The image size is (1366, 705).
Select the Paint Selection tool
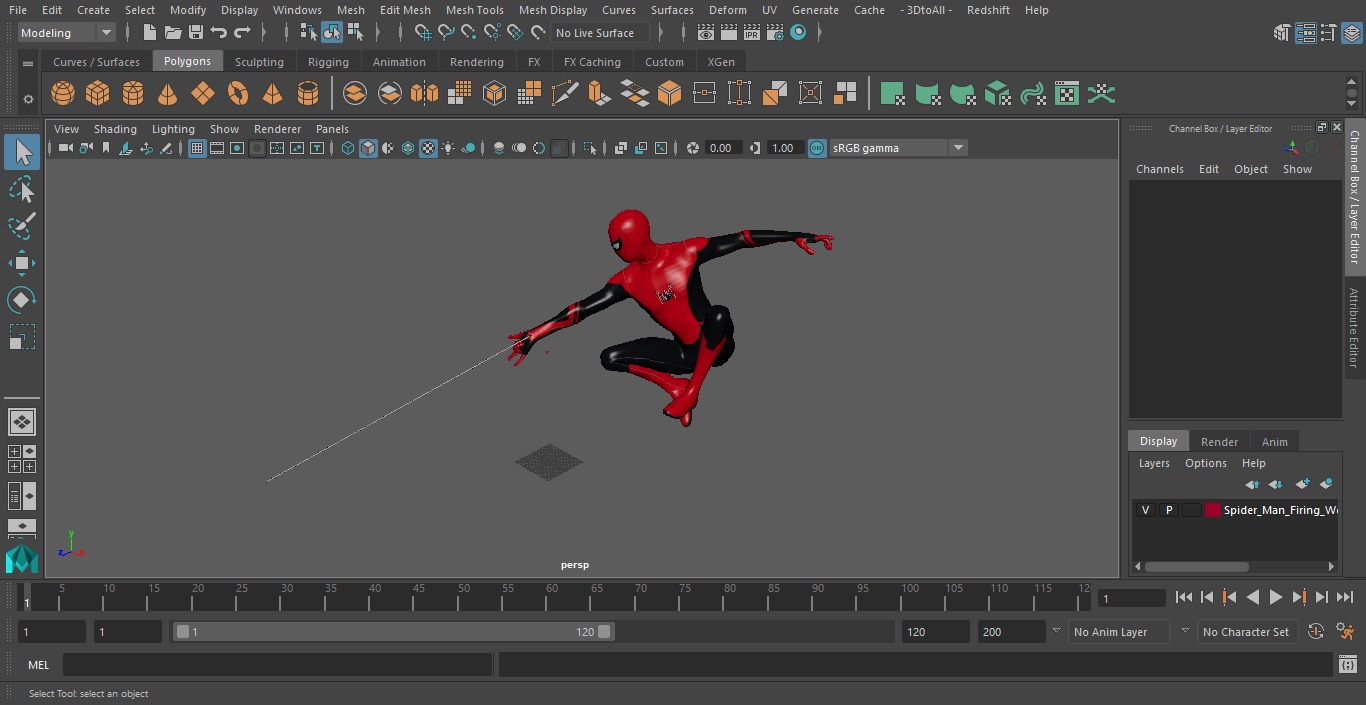pyautogui.click(x=22, y=226)
